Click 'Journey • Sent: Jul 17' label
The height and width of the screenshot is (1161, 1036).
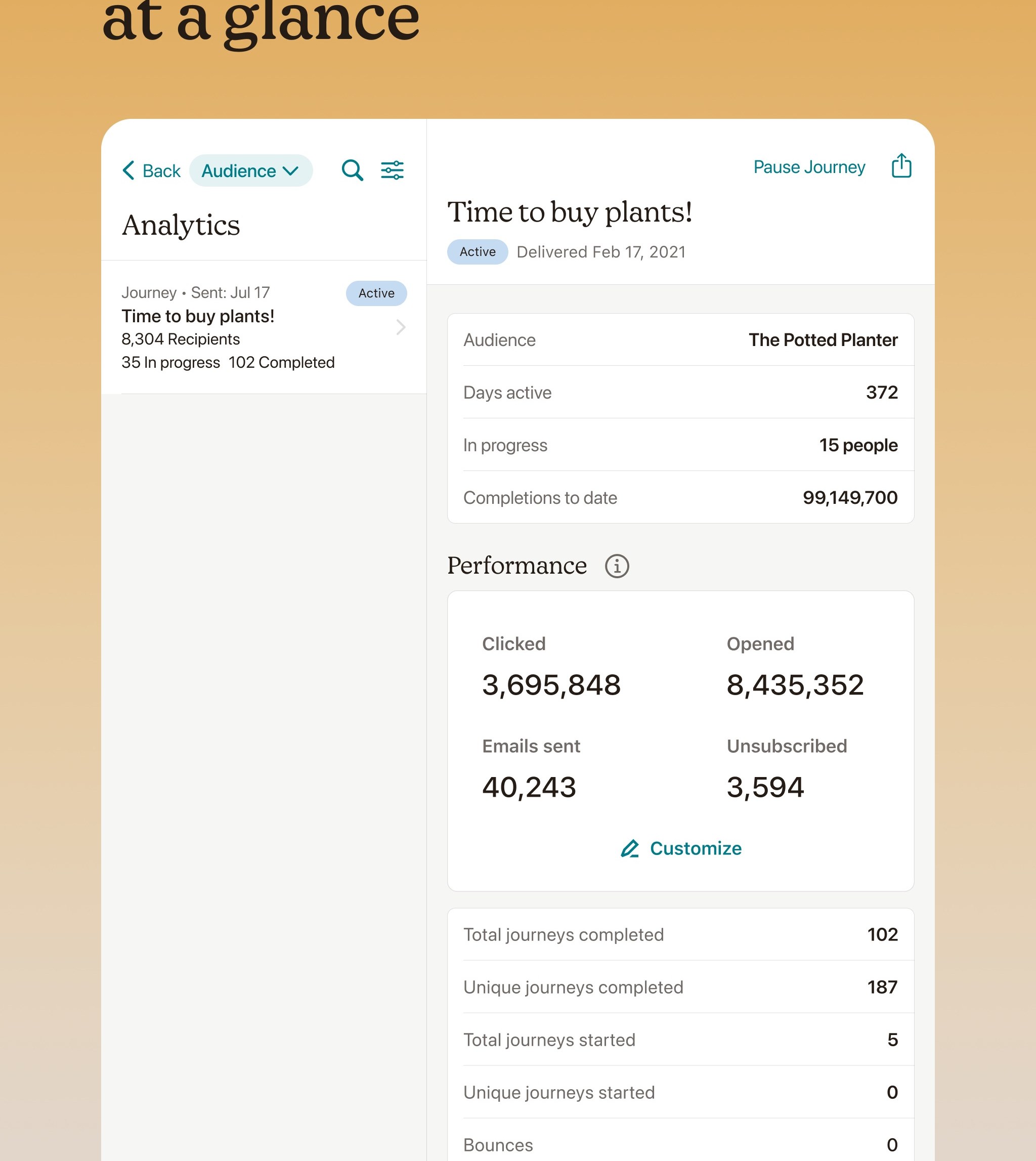(195, 292)
